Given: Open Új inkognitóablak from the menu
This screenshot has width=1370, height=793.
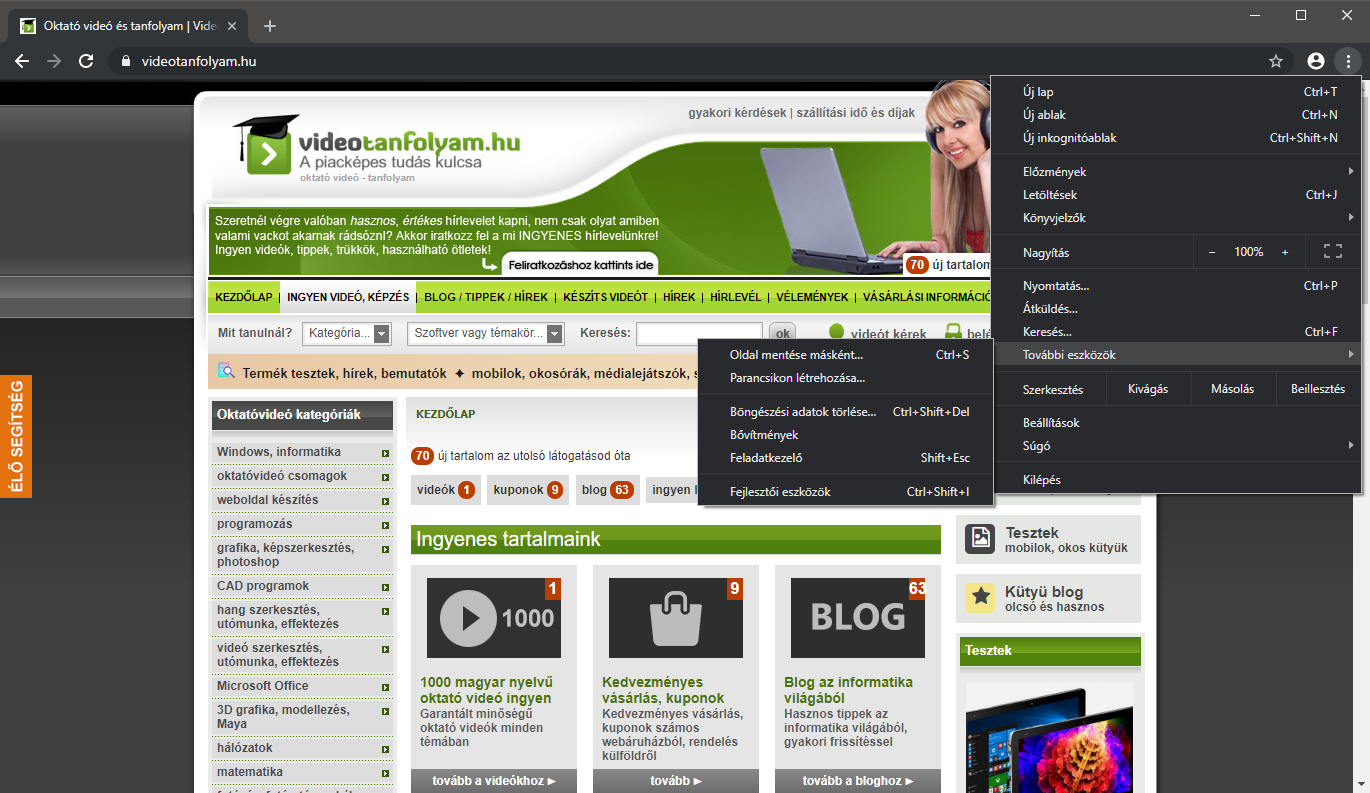Looking at the screenshot, I should (1176, 138).
